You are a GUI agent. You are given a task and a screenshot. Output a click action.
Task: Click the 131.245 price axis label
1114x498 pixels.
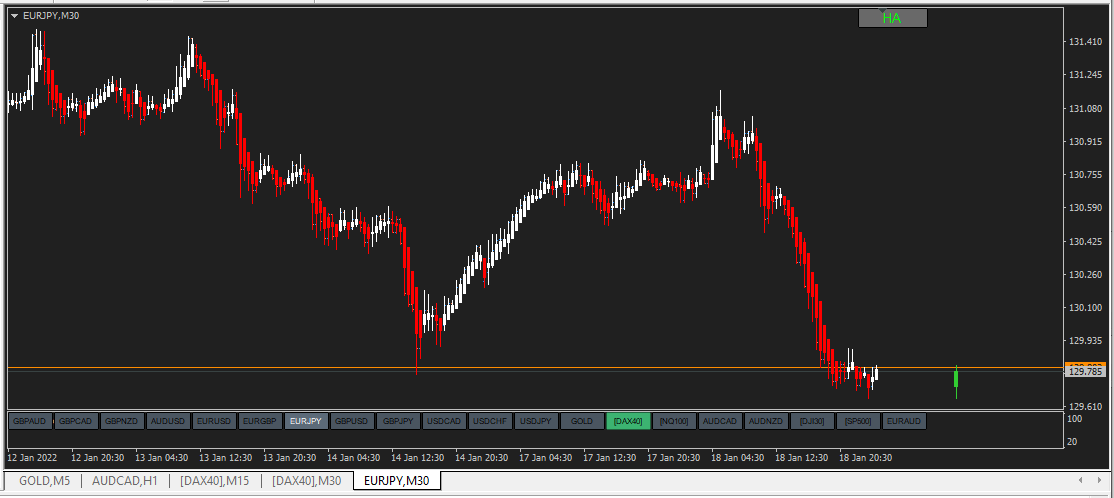click(1085, 75)
